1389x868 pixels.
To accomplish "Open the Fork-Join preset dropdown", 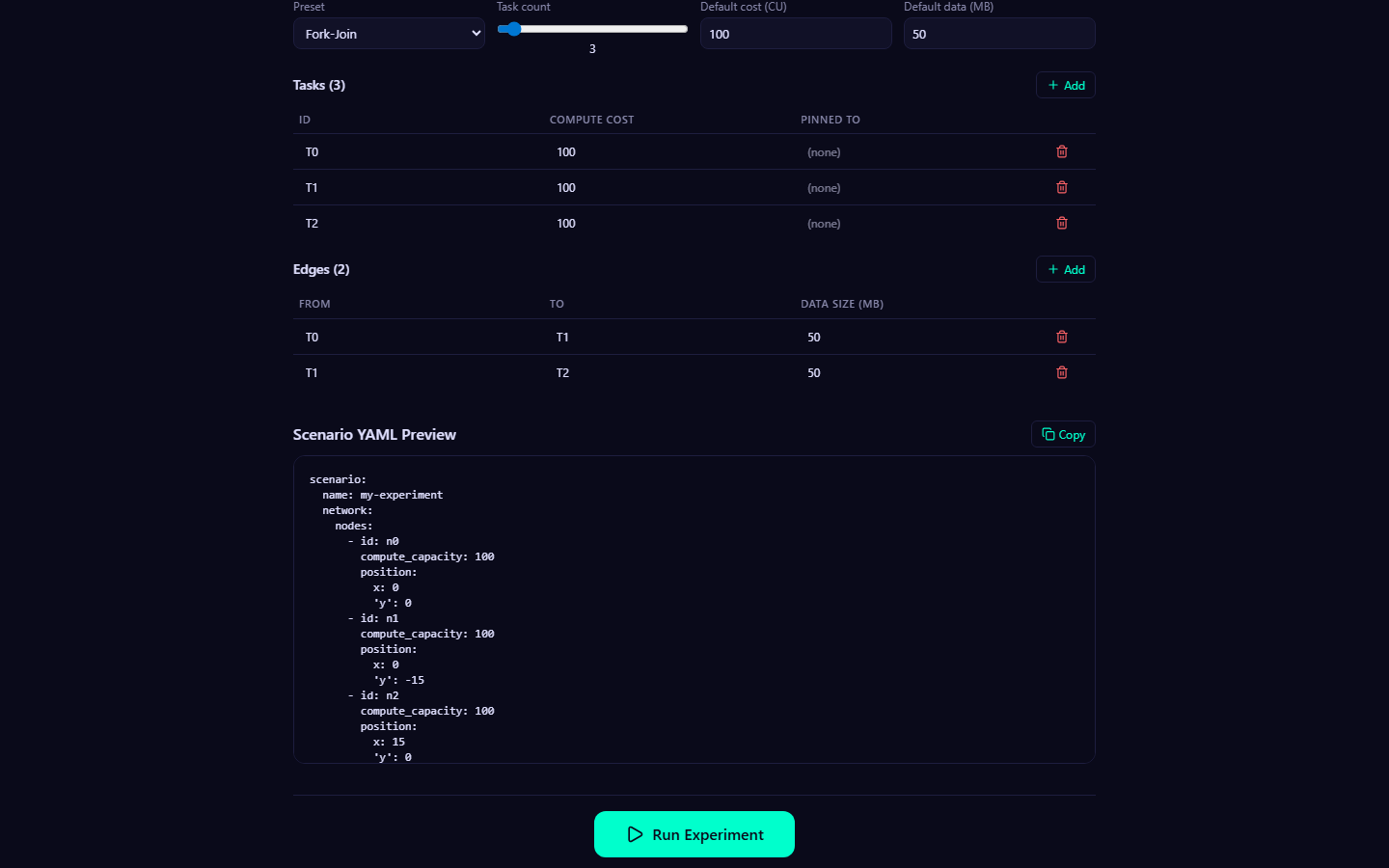I will (389, 34).
